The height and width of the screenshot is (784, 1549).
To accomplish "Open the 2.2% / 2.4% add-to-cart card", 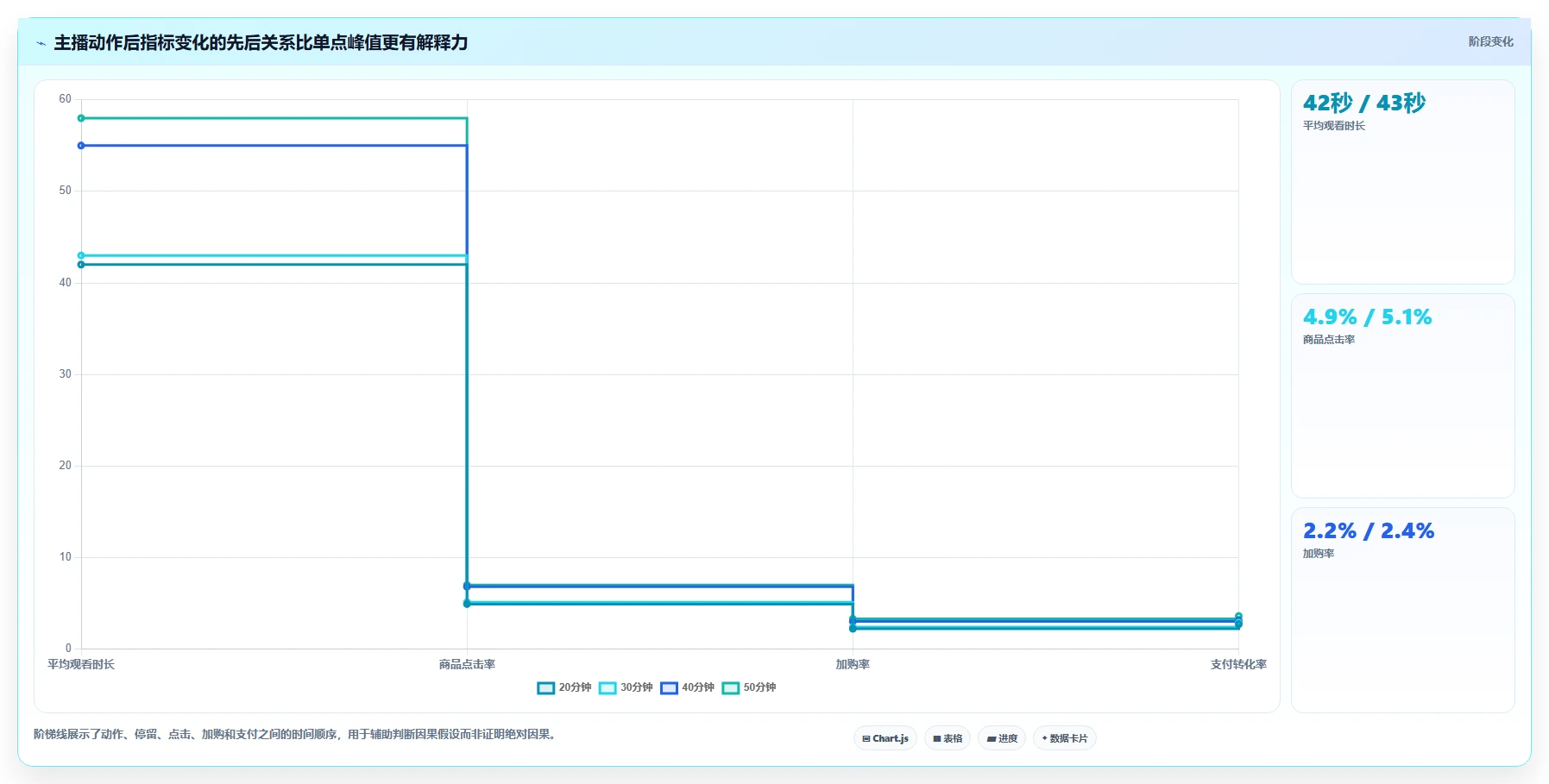I will pyautogui.click(x=1403, y=610).
